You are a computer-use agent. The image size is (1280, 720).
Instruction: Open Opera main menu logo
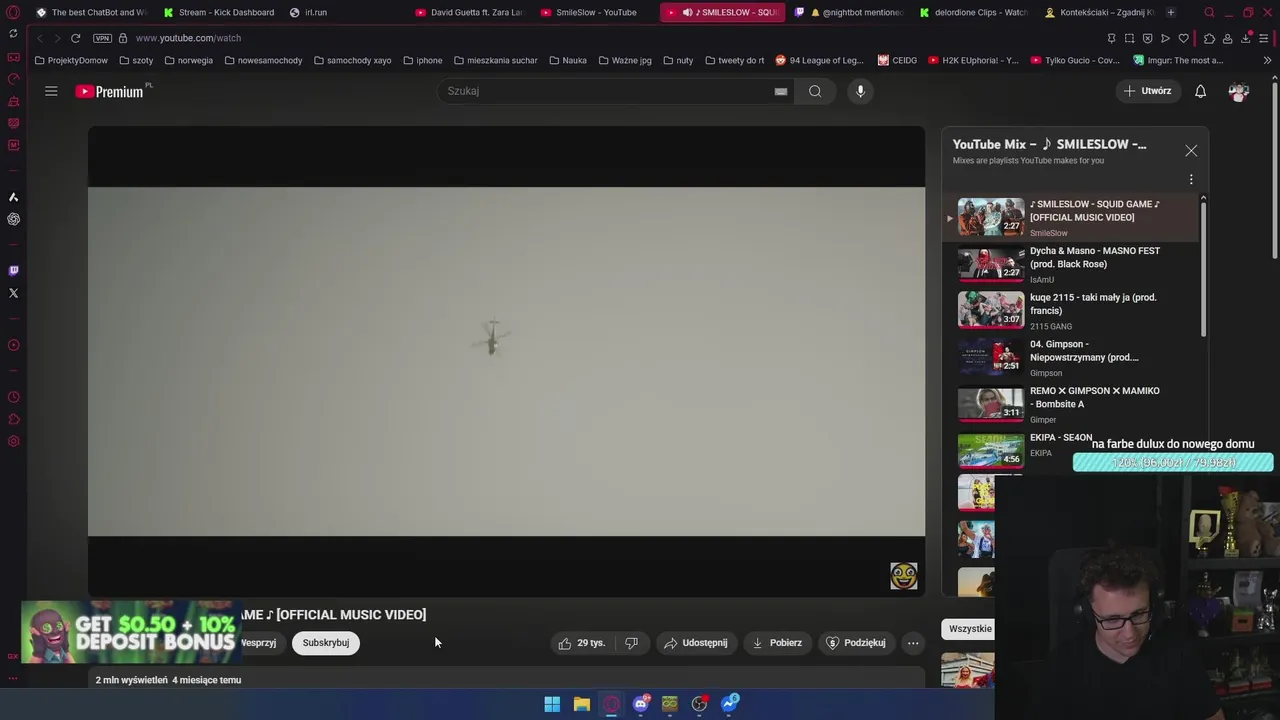tap(13, 13)
